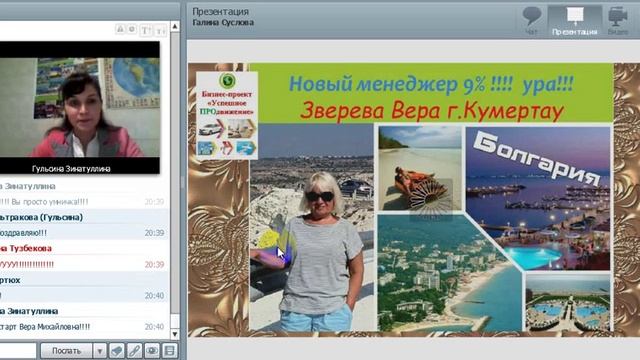
Task: Click the webcam video of Гульсина Зинатуллина
Action: pos(80,107)
